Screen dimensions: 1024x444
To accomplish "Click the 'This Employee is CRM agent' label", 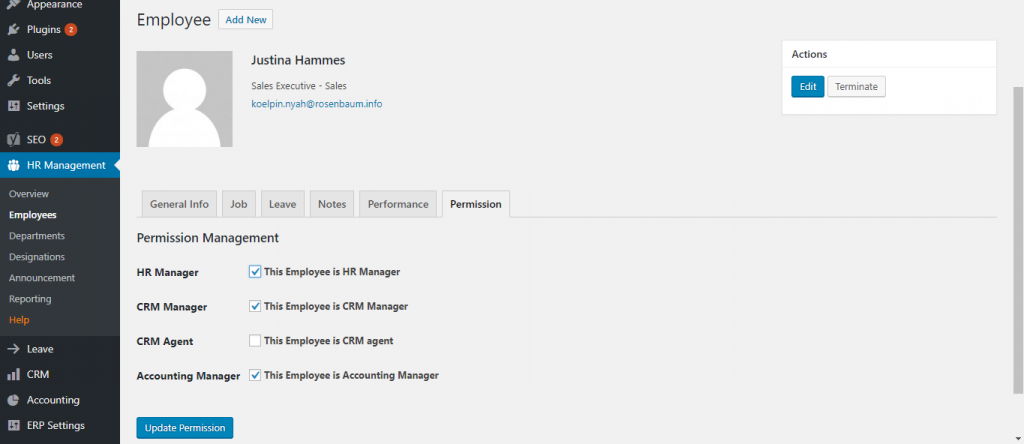I will (x=328, y=341).
